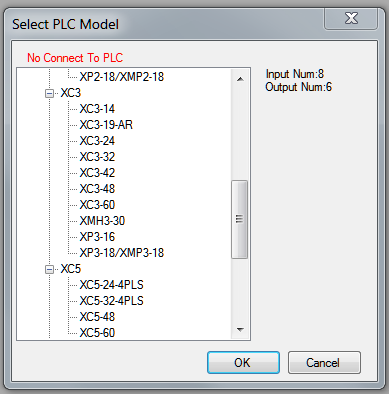
Task: Choose the XC3-14 model
Action: coord(97,109)
